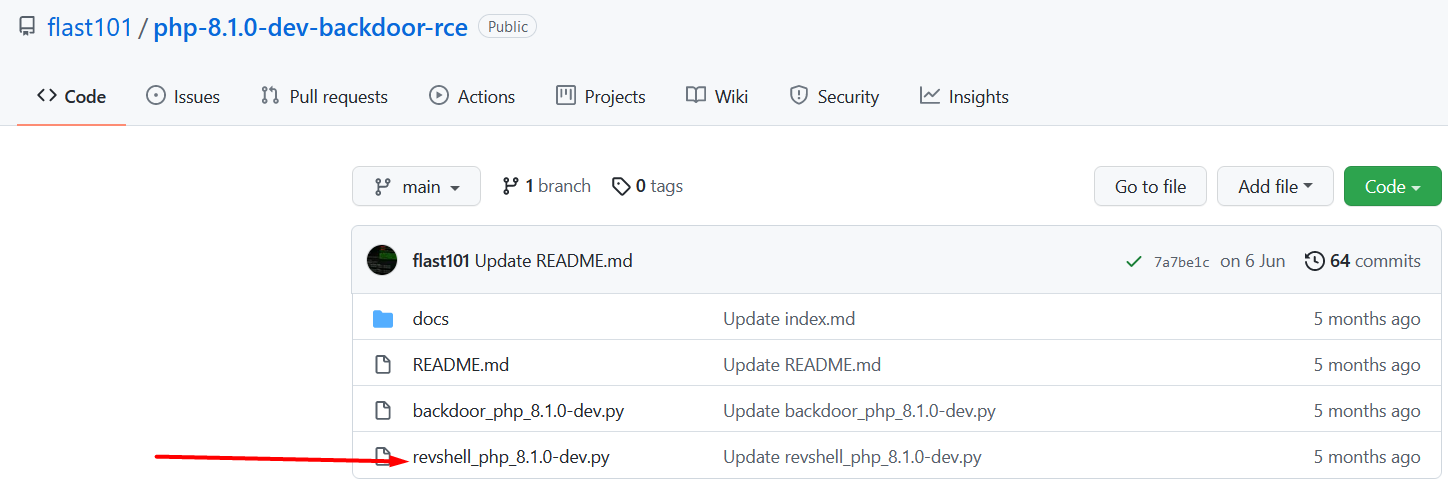Open the README.md file
The height and width of the screenshot is (487, 1448).
point(461,365)
